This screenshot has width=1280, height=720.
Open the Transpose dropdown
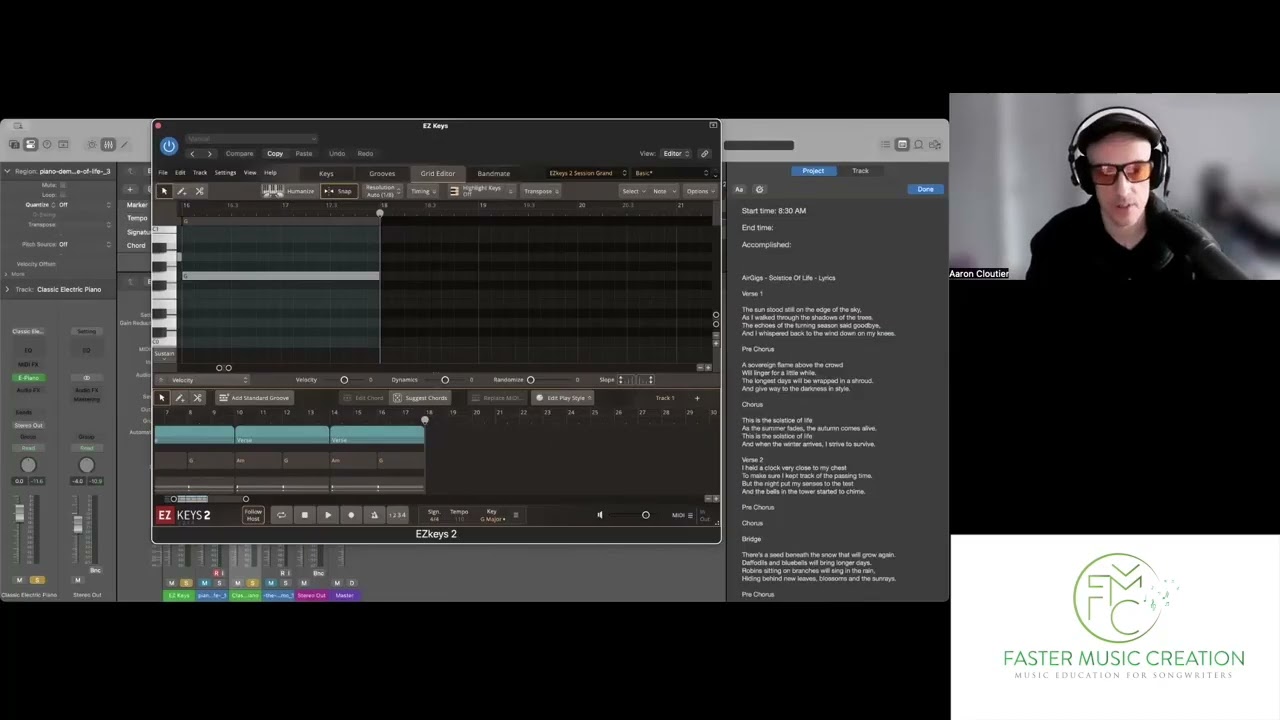tap(540, 191)
